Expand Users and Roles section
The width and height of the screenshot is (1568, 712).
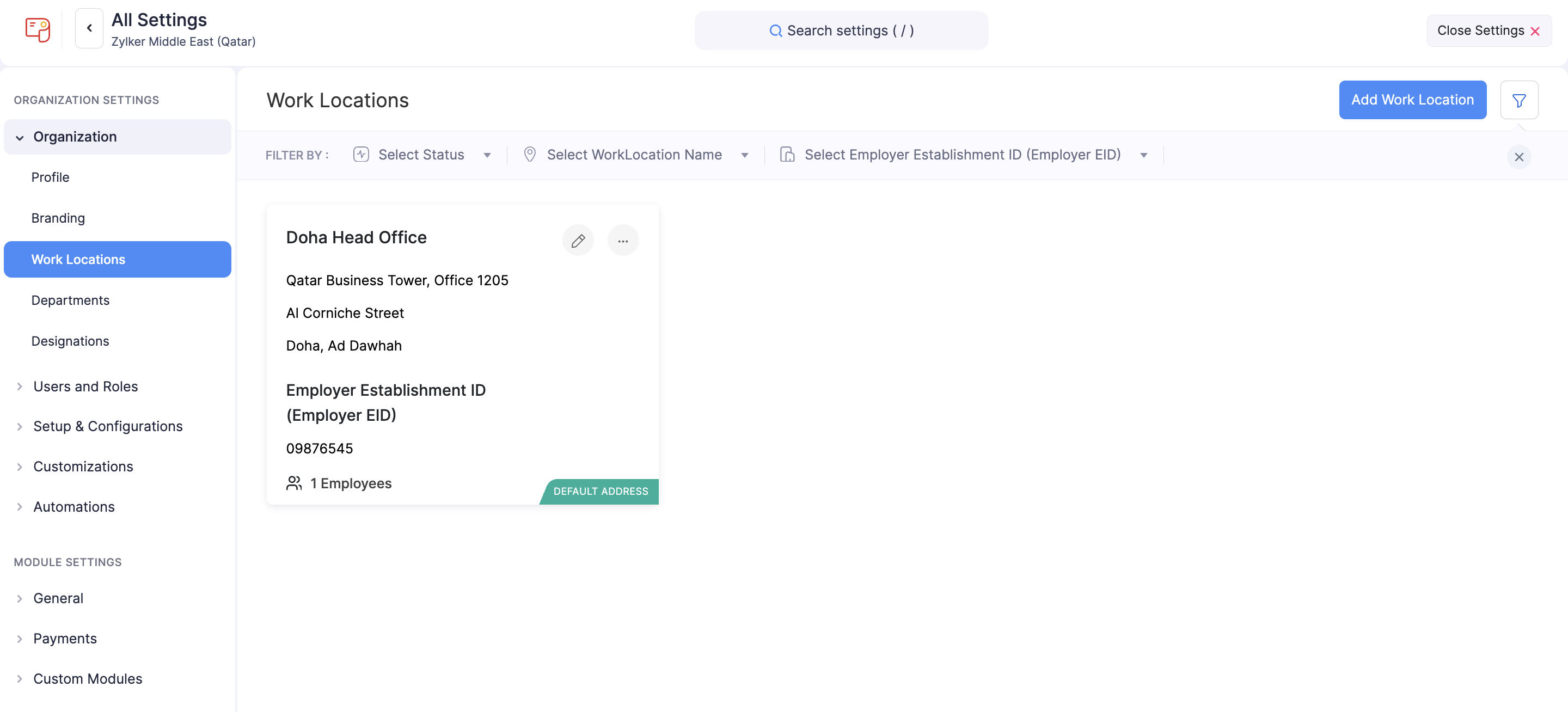pos(85,386)
